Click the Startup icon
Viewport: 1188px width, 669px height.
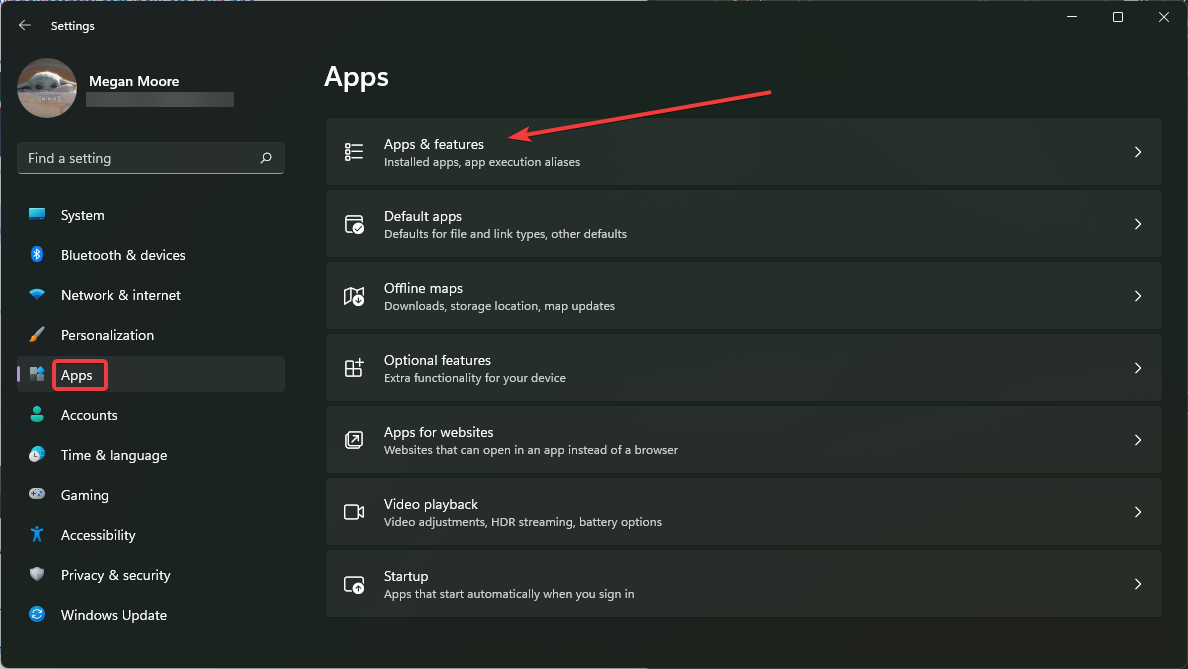[354, 584]
